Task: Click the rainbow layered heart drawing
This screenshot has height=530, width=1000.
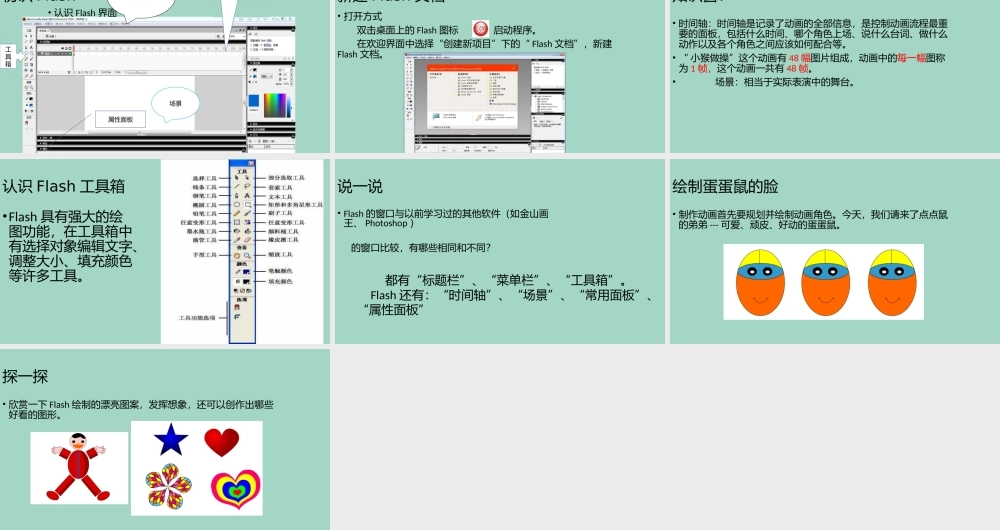Action: point(236,489)
